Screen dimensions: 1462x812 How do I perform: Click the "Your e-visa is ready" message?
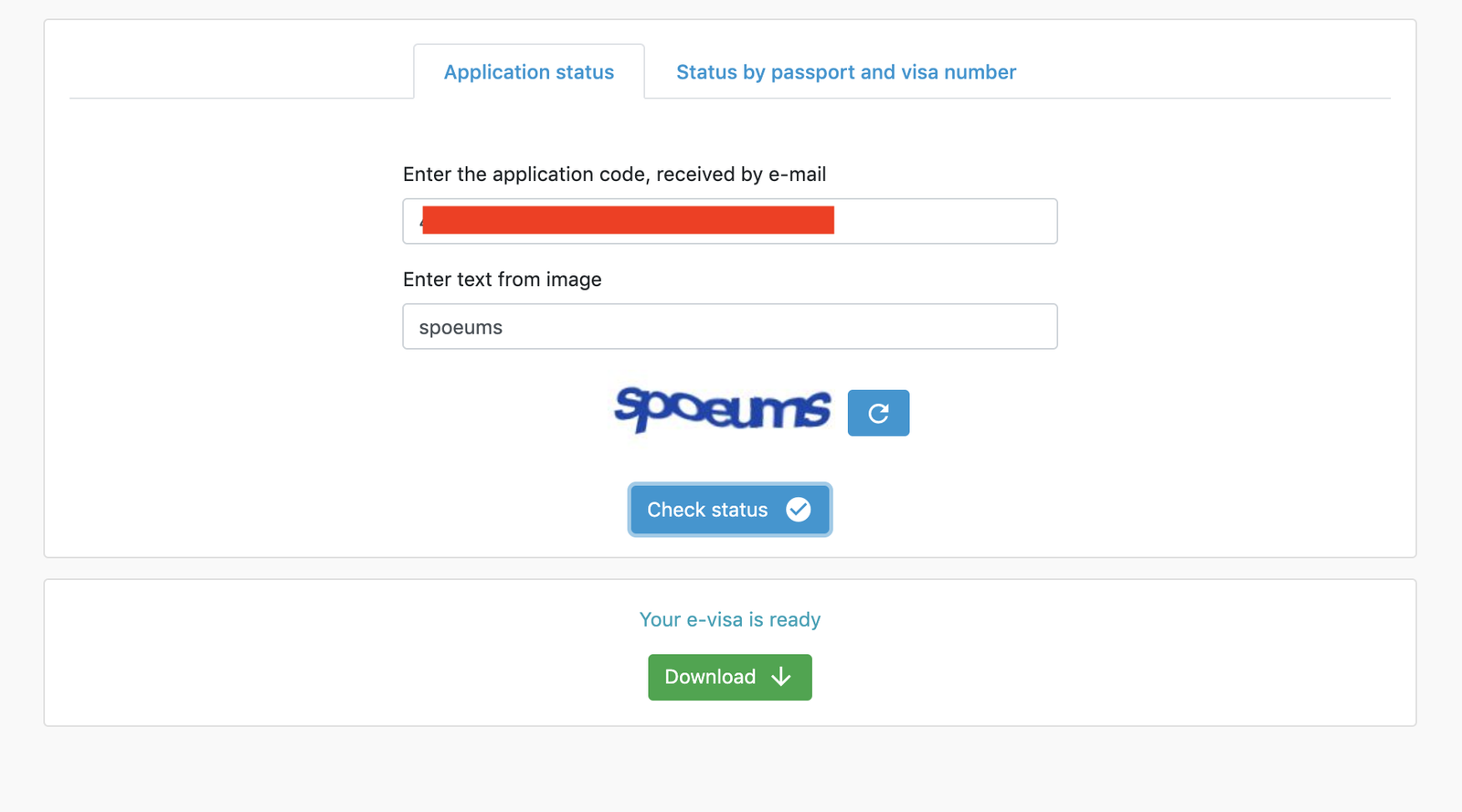tap(729, 619)
